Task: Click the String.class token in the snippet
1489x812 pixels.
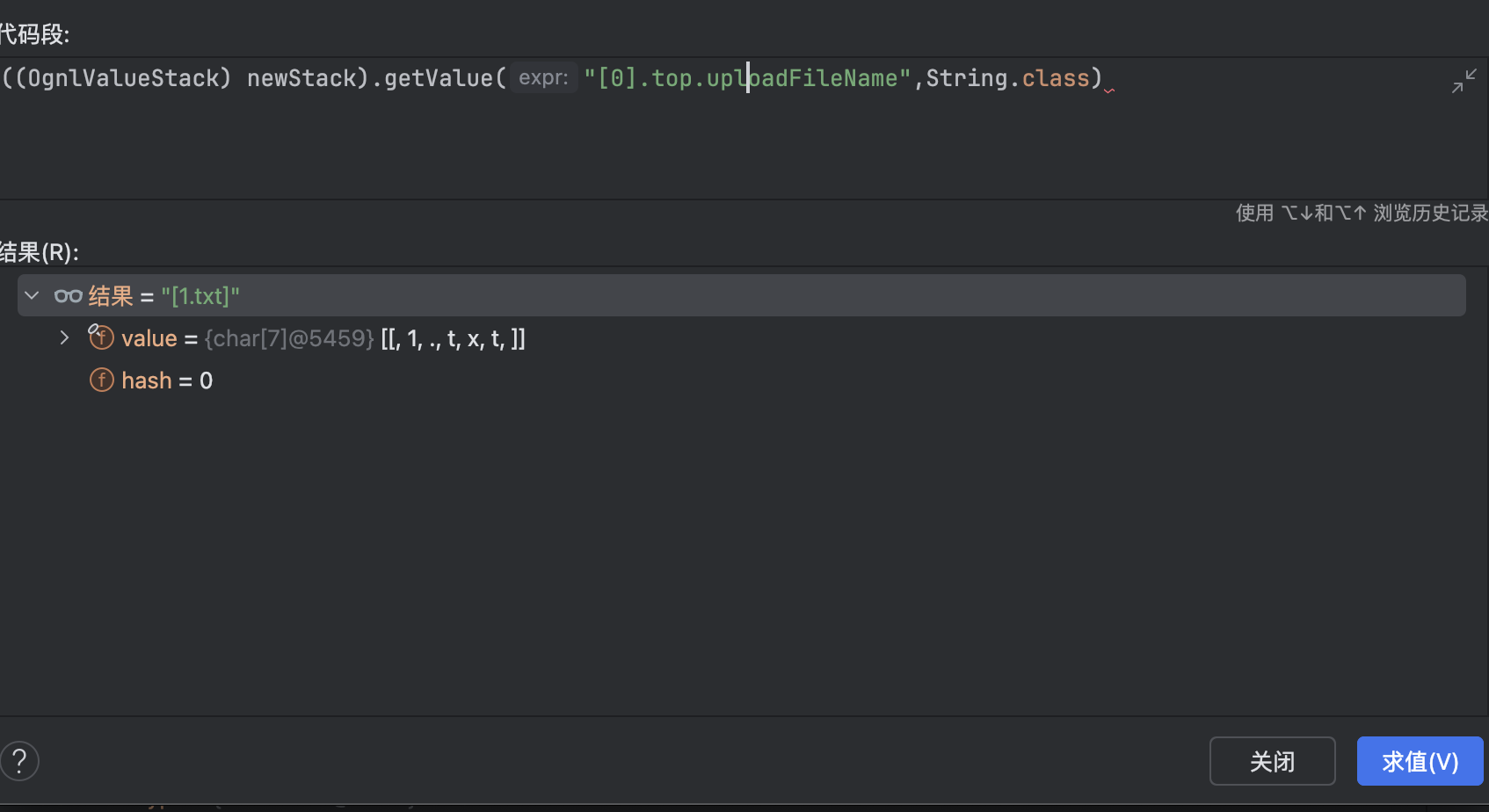Action: pos(1006,77)
